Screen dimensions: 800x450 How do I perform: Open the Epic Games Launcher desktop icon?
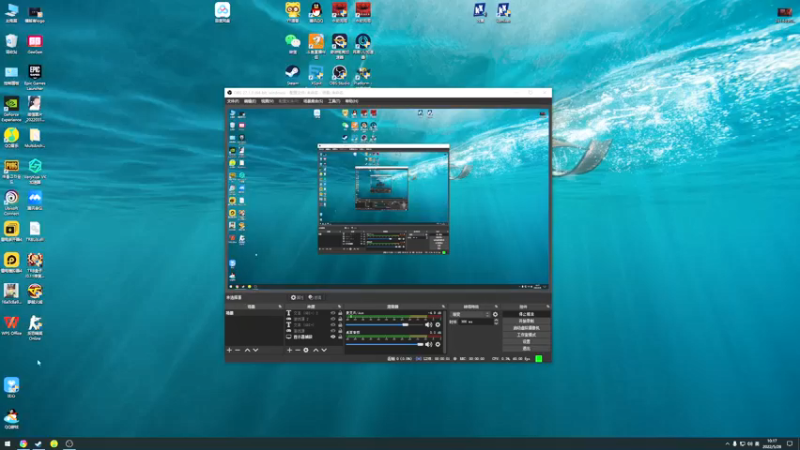tap(35, 73)
